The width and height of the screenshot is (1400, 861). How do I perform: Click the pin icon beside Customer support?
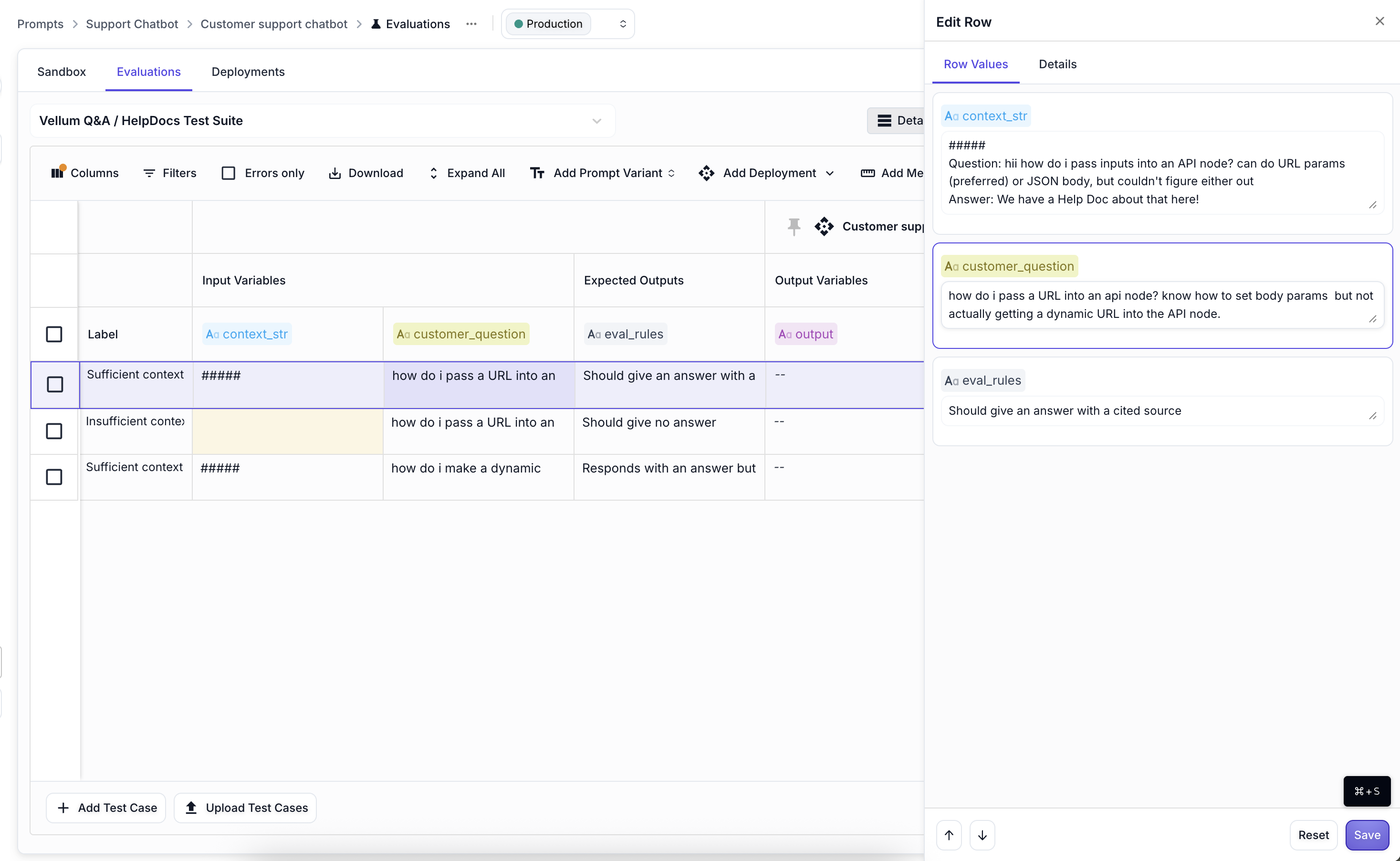pyautogui.click(x=794, y=227)
